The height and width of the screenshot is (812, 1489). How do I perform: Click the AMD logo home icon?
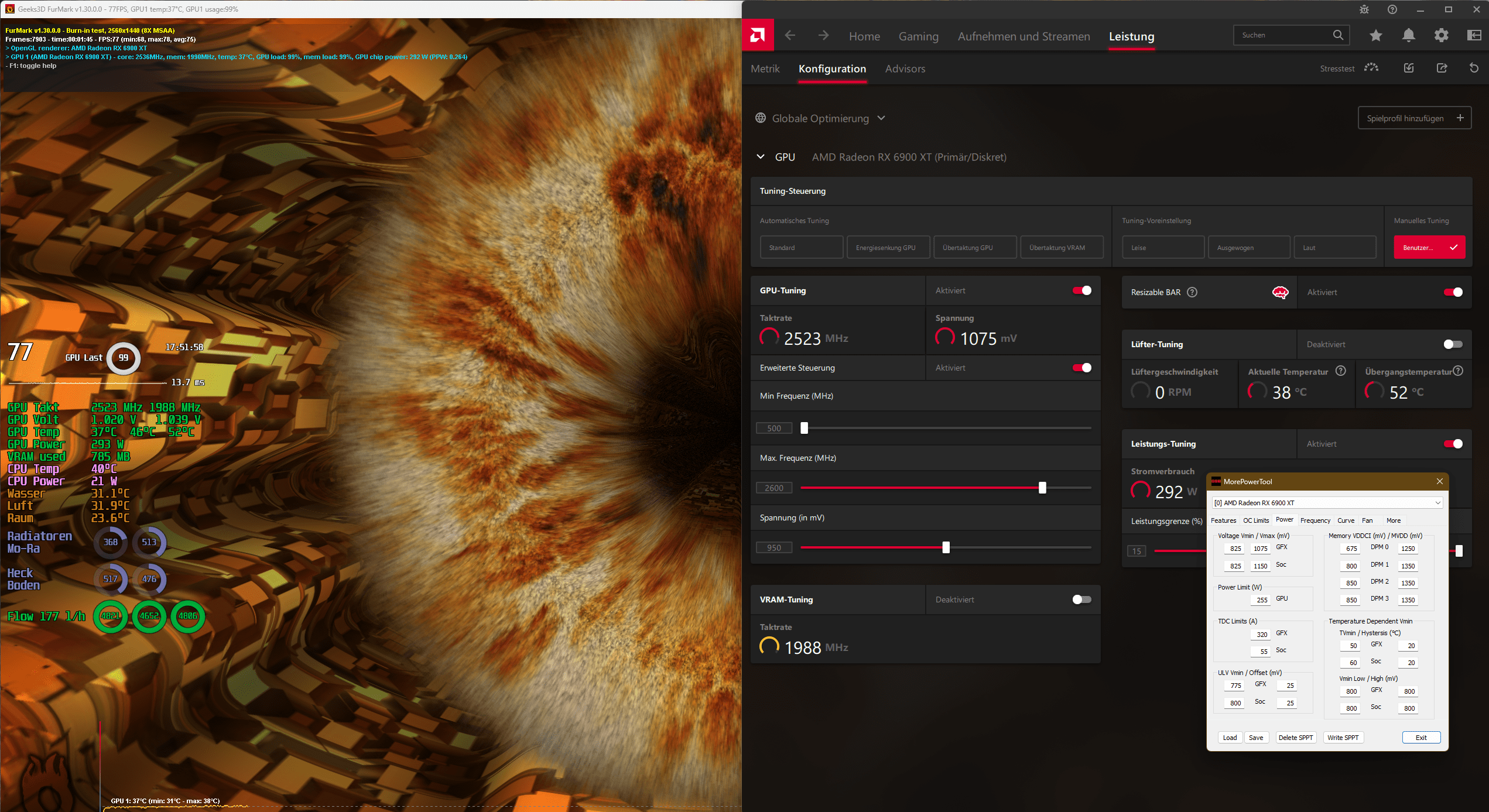tap(757, 35)
